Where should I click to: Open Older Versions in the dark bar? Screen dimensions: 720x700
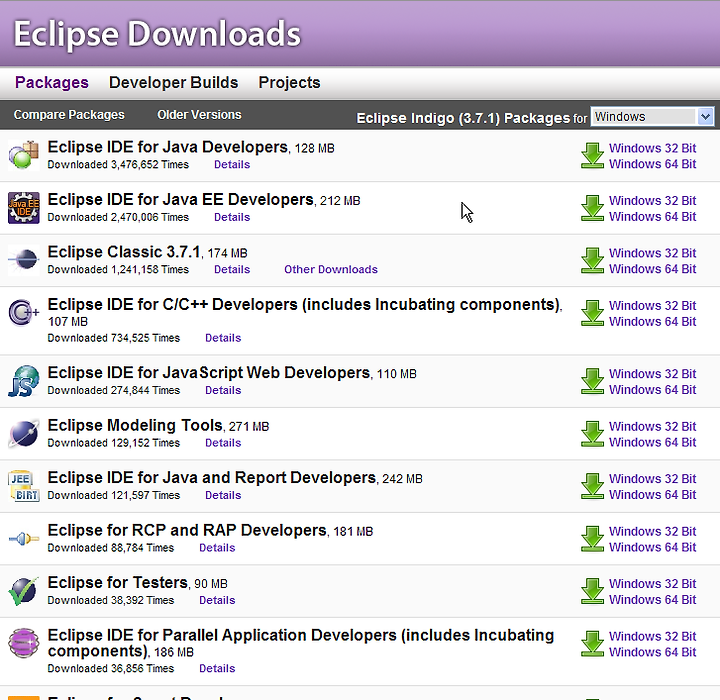[x=199, y=115]
